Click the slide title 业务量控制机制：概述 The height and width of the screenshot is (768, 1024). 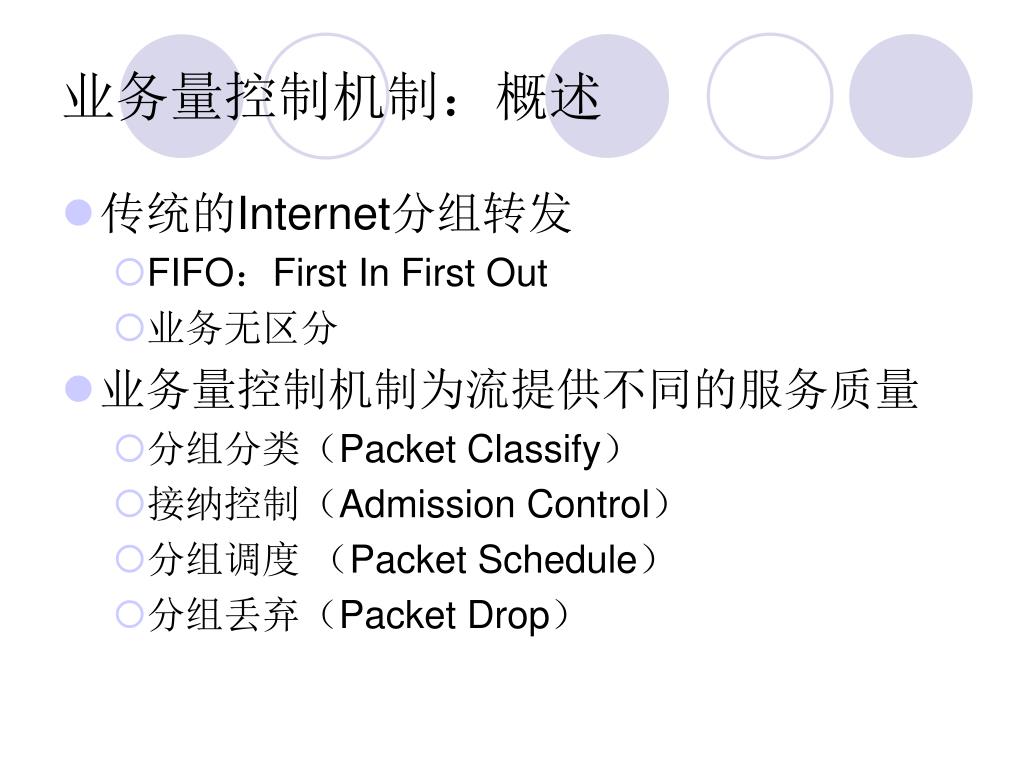[332, 97]
